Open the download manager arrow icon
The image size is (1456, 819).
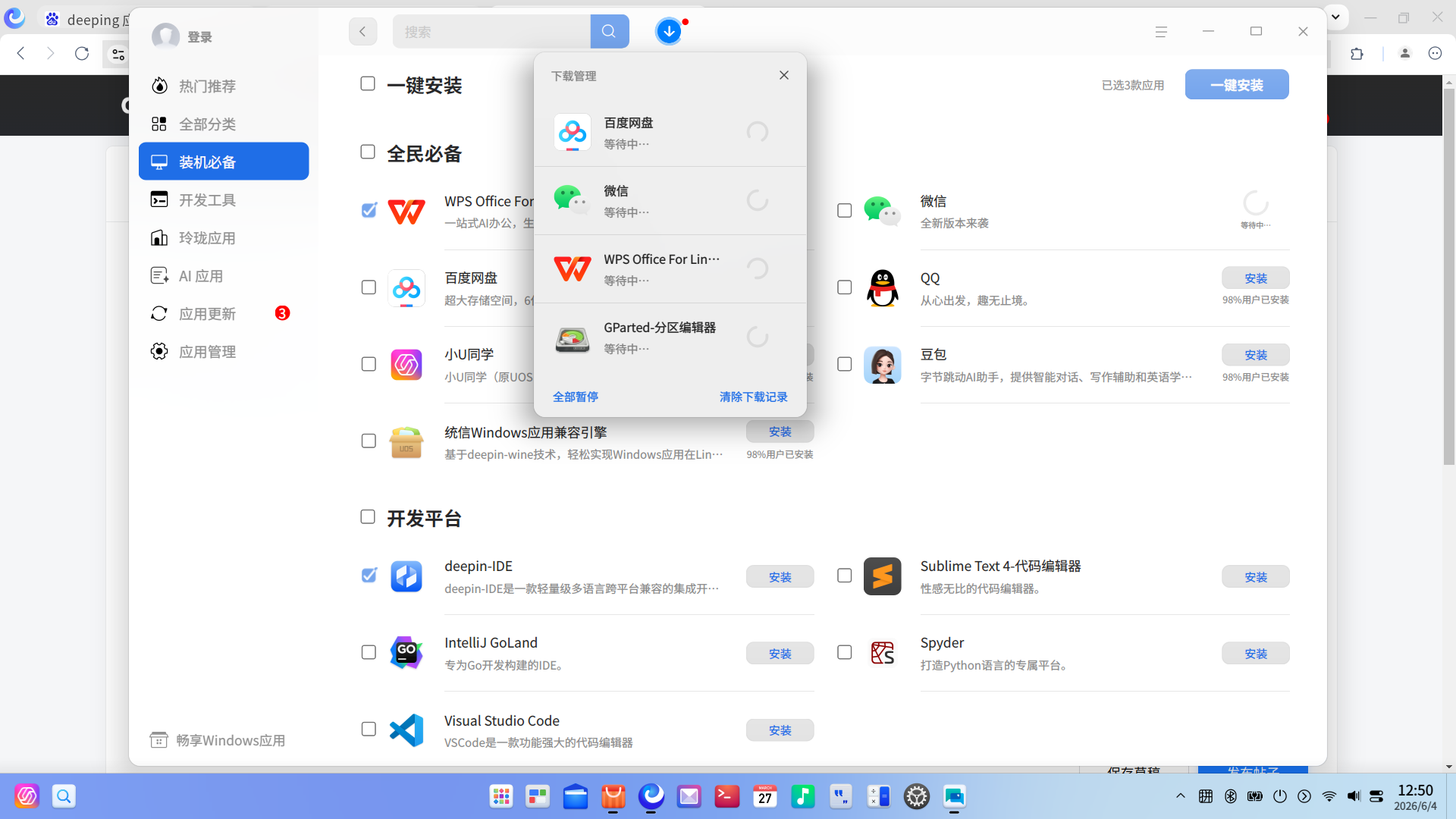point(669,32)
